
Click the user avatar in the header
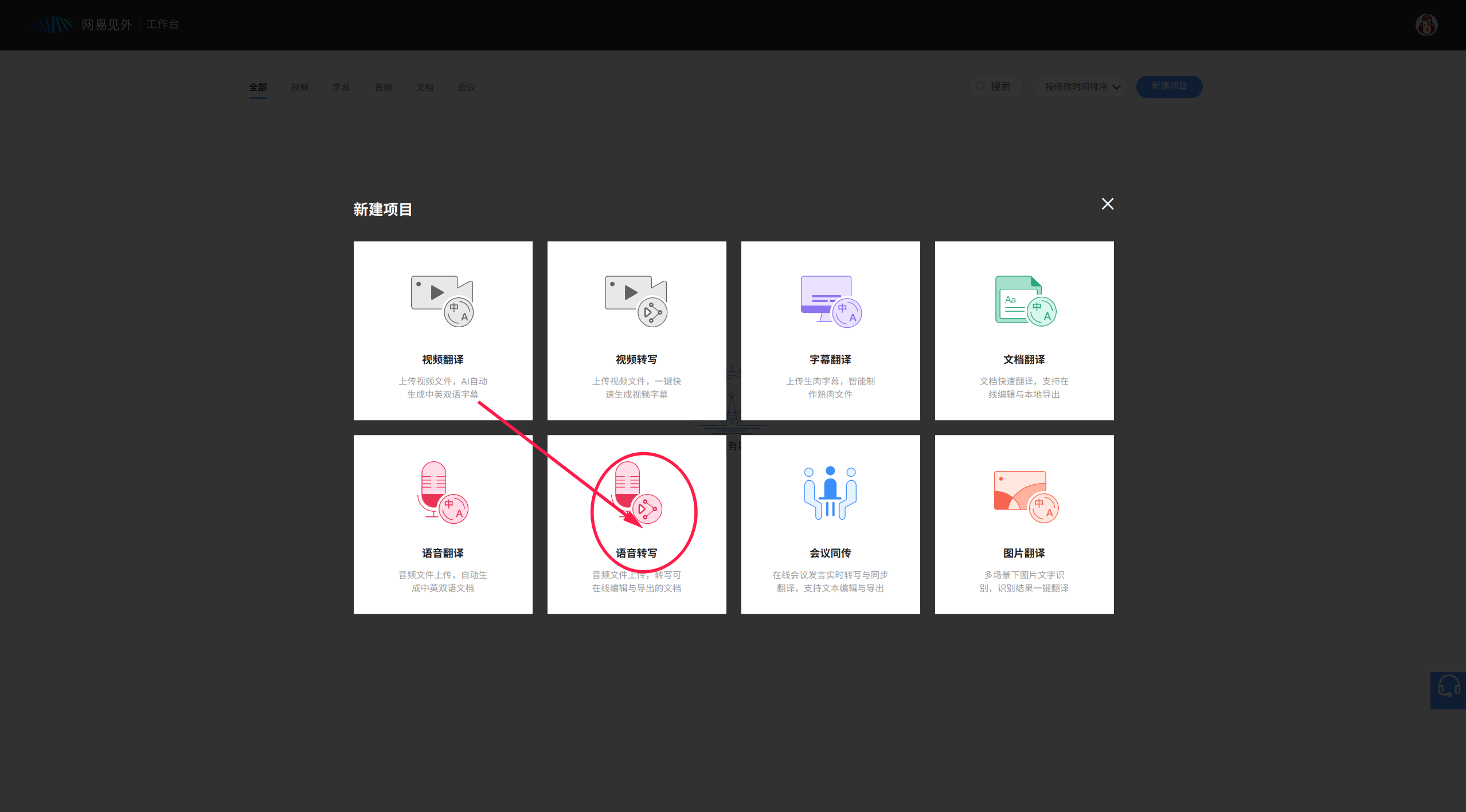click(x=1426, y=25)
